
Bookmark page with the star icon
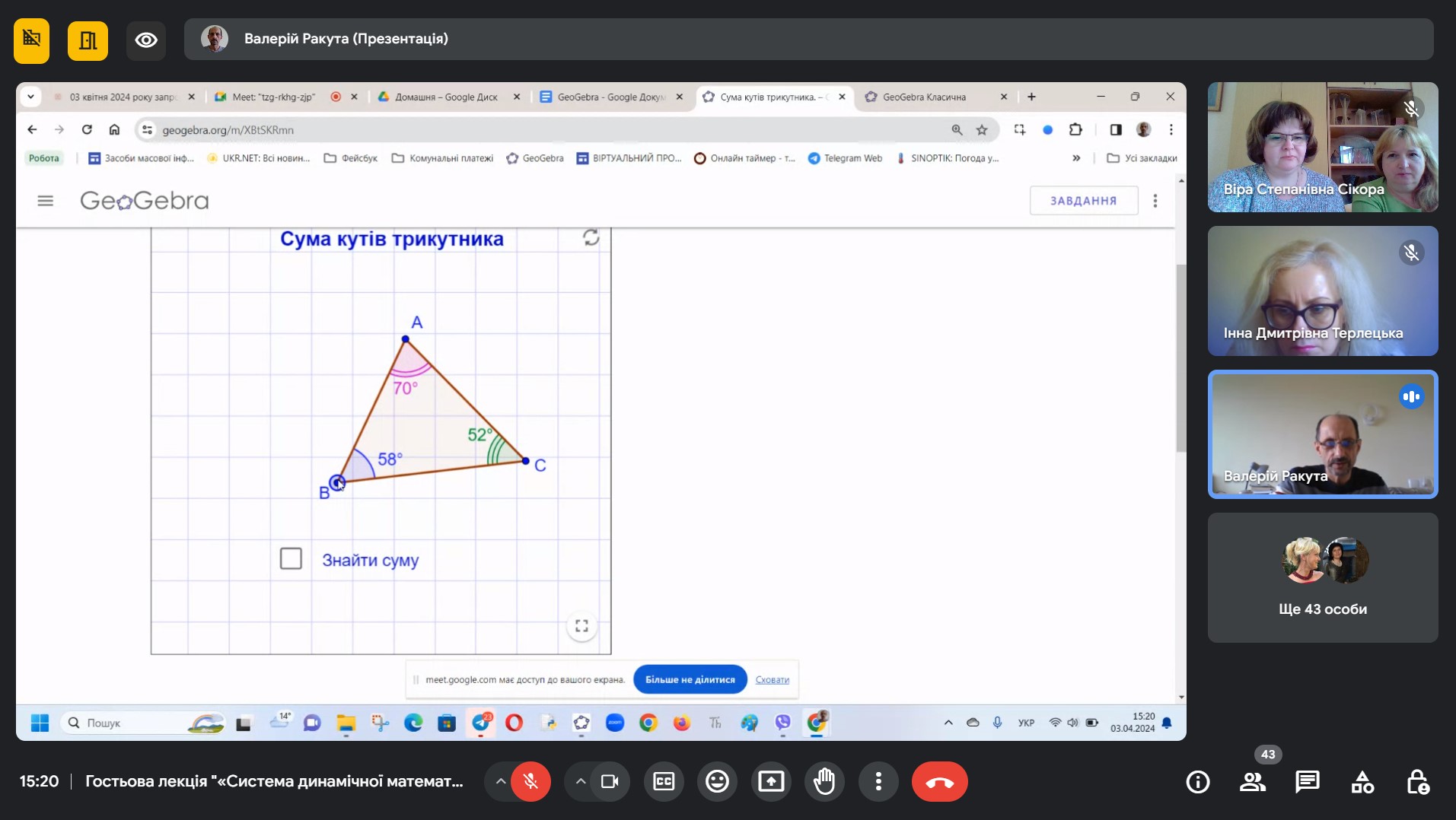coord(982,130)
